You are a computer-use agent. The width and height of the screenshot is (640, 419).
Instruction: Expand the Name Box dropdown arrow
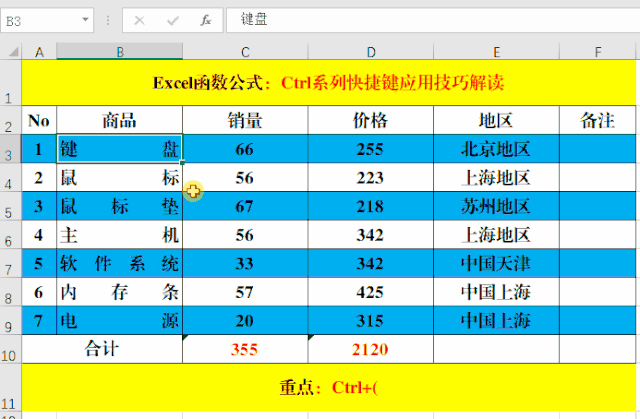85,20
